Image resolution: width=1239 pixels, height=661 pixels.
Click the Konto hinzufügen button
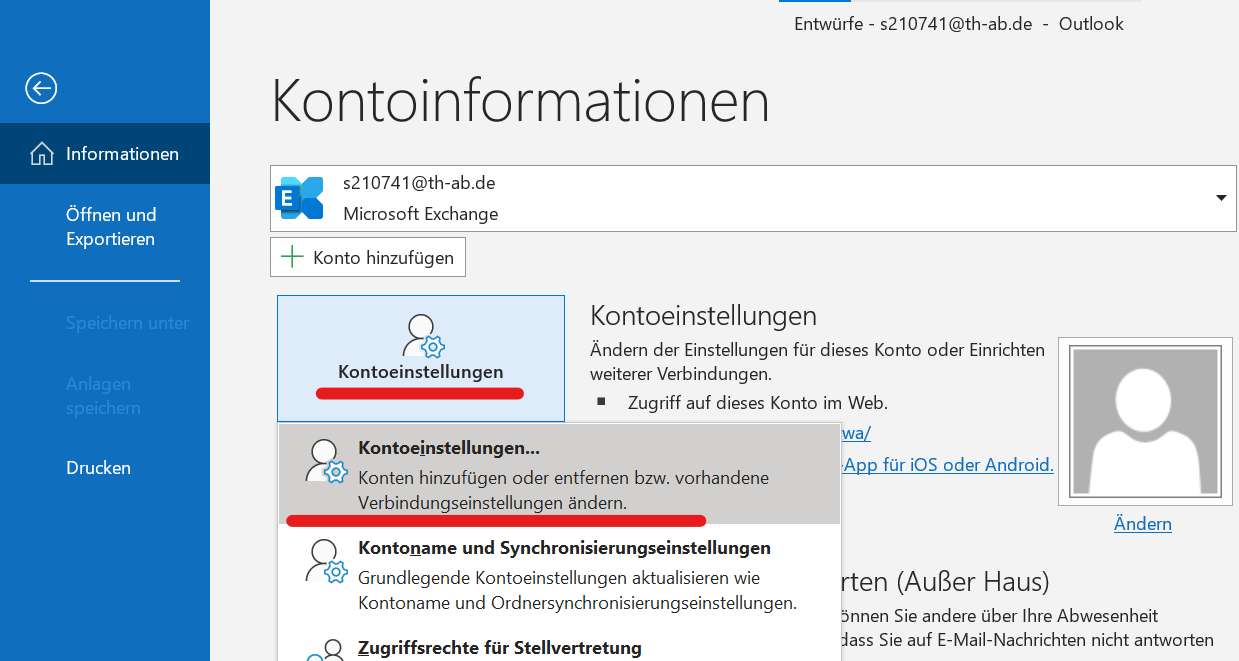tap(368, 257)
